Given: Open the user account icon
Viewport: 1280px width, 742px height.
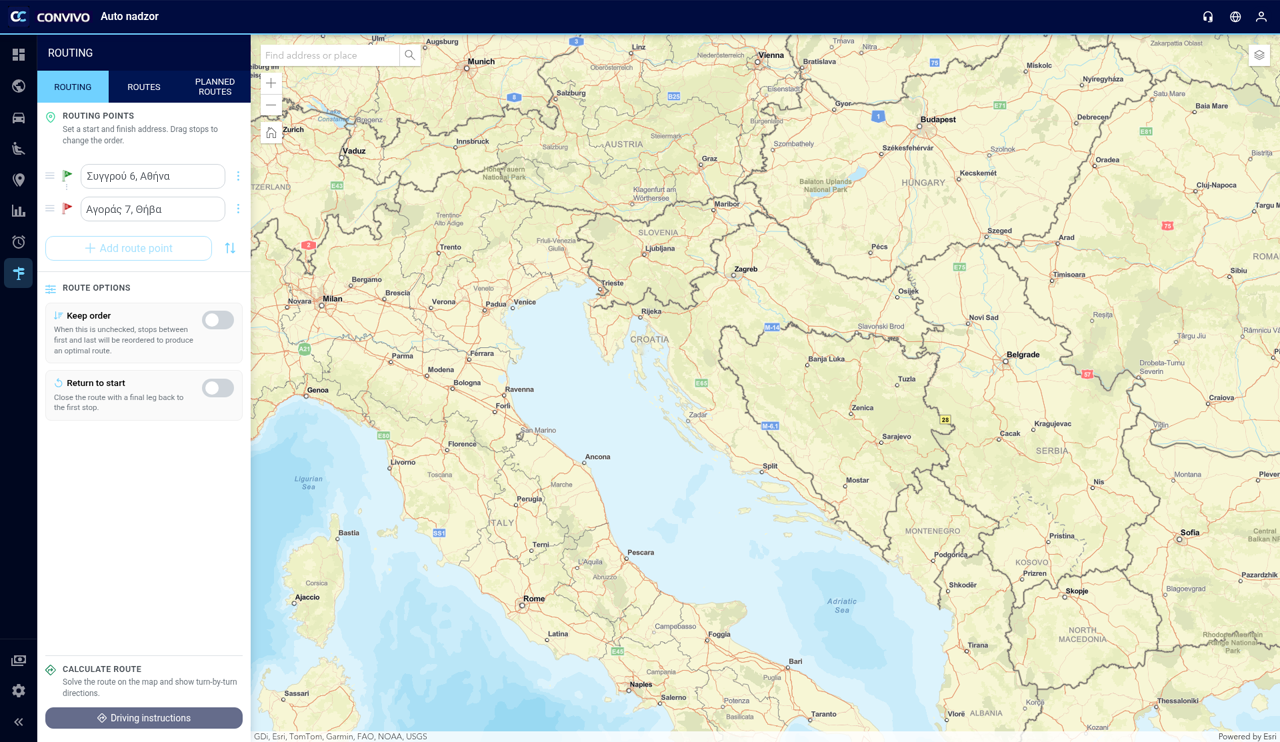Looking at the screenshot, I should tap(1261, 17).
